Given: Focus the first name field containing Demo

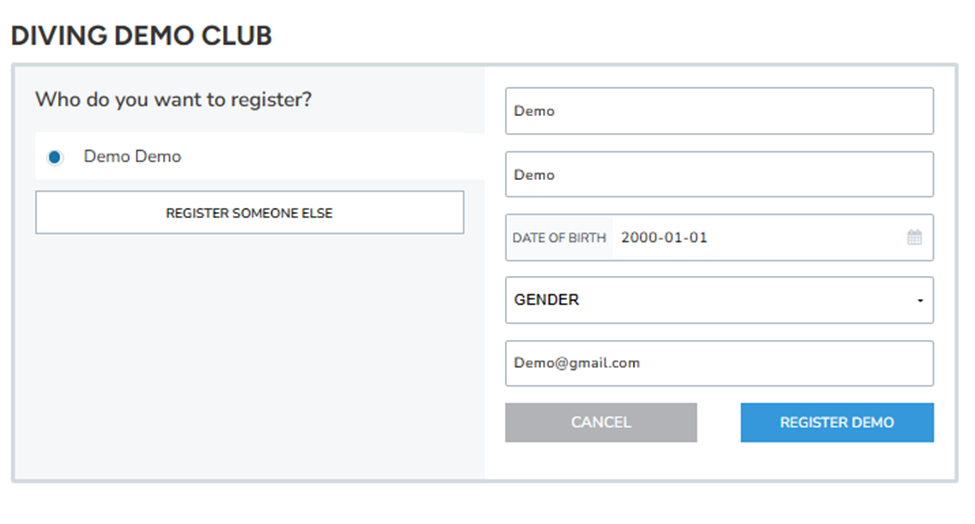Looking at the screenshot, I should coord(719,111).
